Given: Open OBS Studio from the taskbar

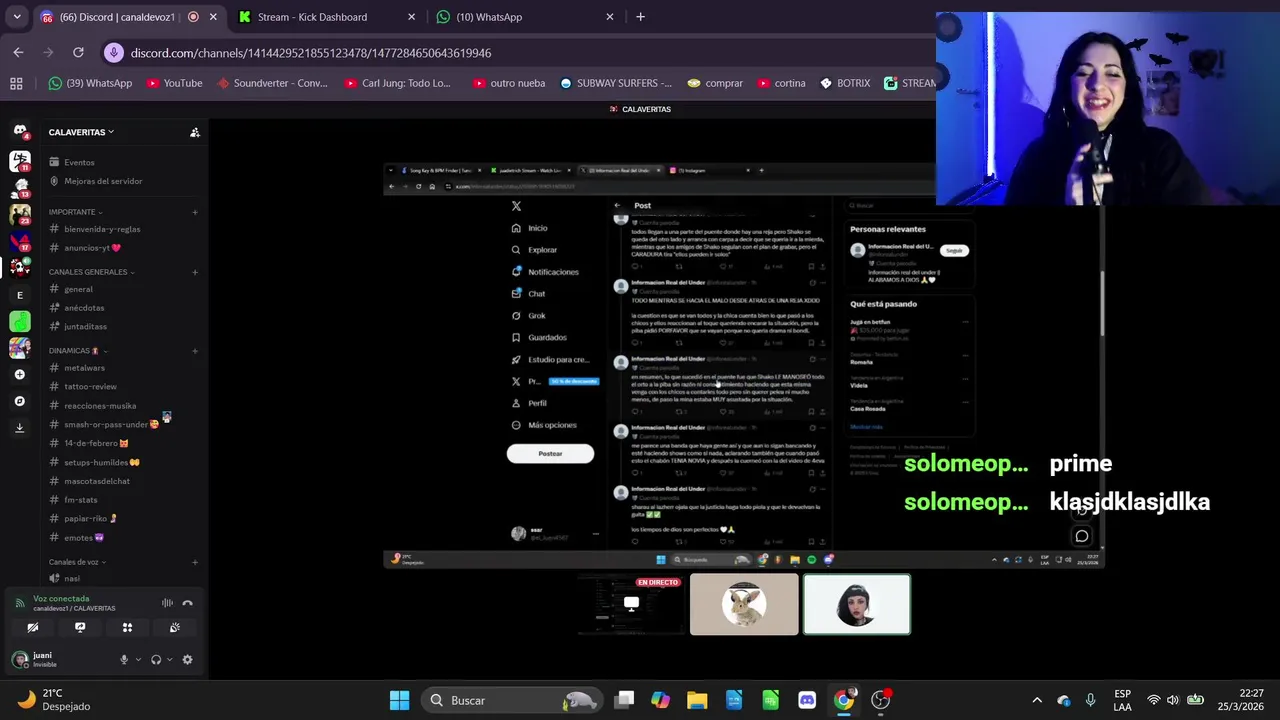Looking at the screenshot, I should [x=880, y=700].
